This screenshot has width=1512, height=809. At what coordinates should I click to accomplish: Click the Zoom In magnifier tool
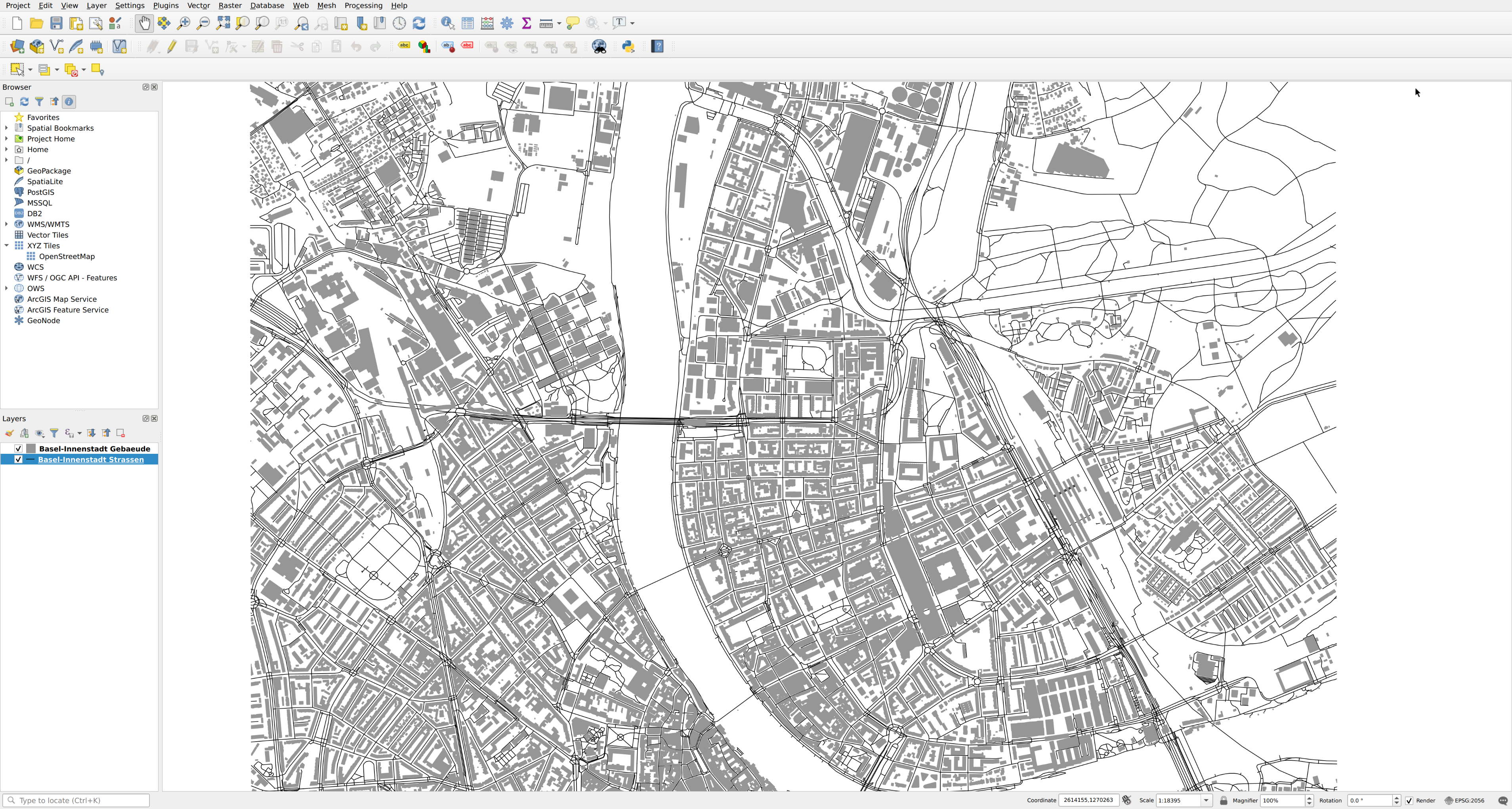(184, 23)
